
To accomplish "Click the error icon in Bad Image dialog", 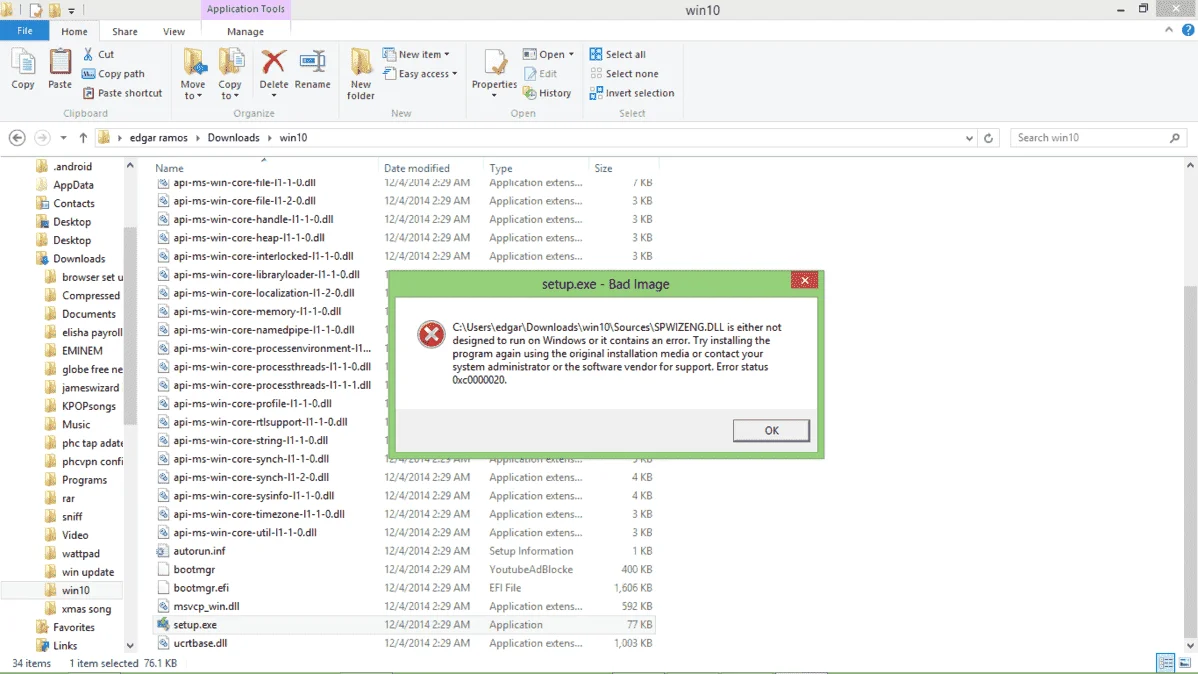I will coord(431,334).
